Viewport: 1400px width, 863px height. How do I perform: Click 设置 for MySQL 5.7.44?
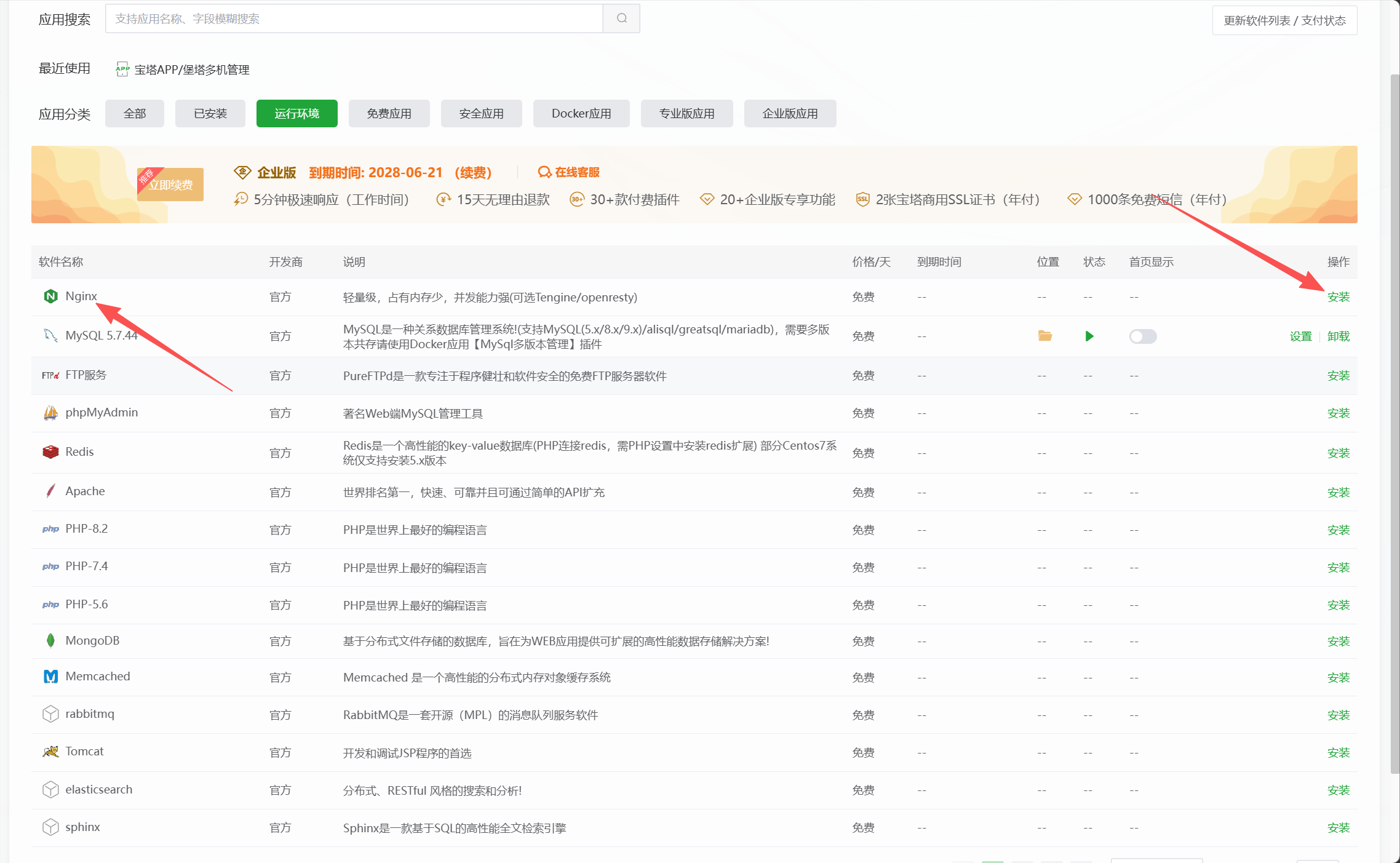click(x=1301, y=336)
